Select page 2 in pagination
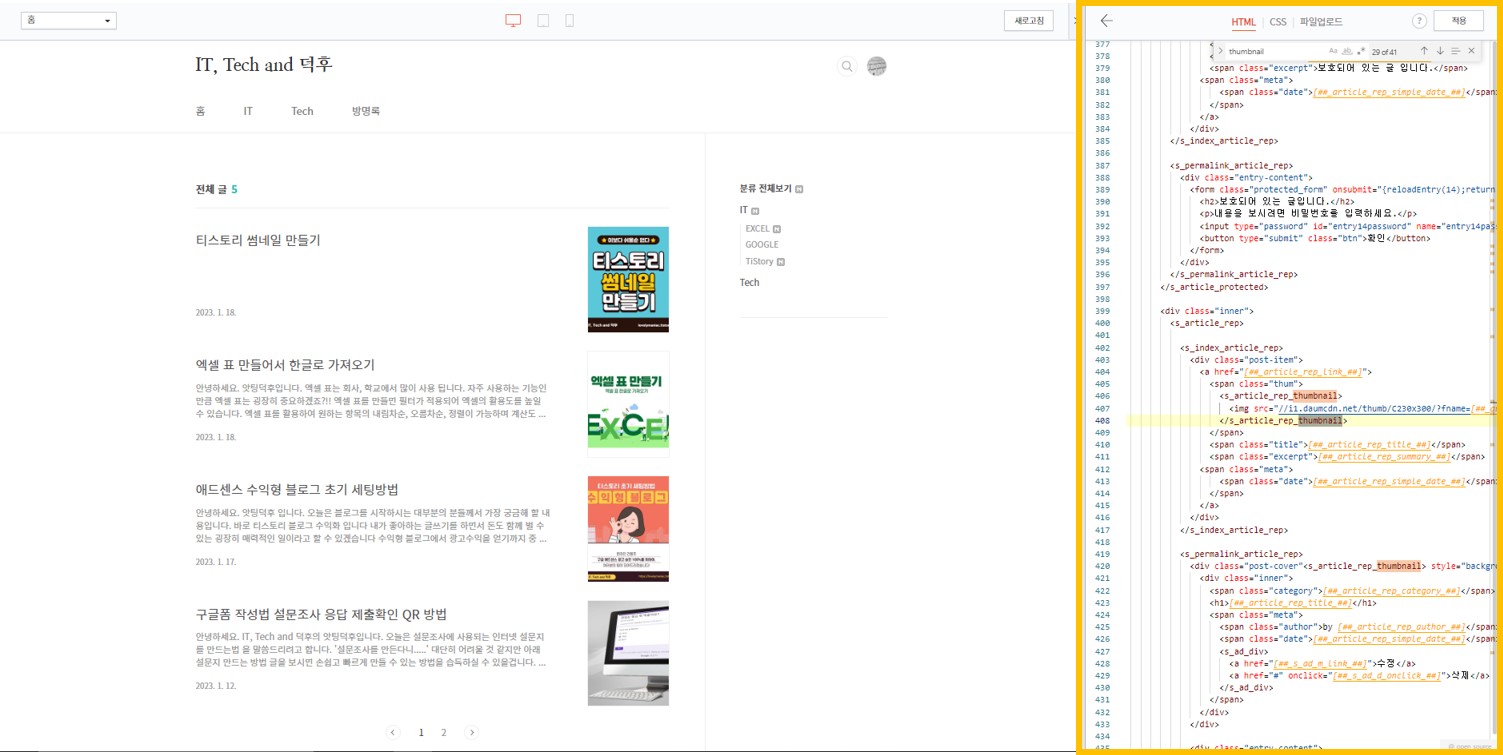Viewport: 1503px width, 755px height. 444,732
